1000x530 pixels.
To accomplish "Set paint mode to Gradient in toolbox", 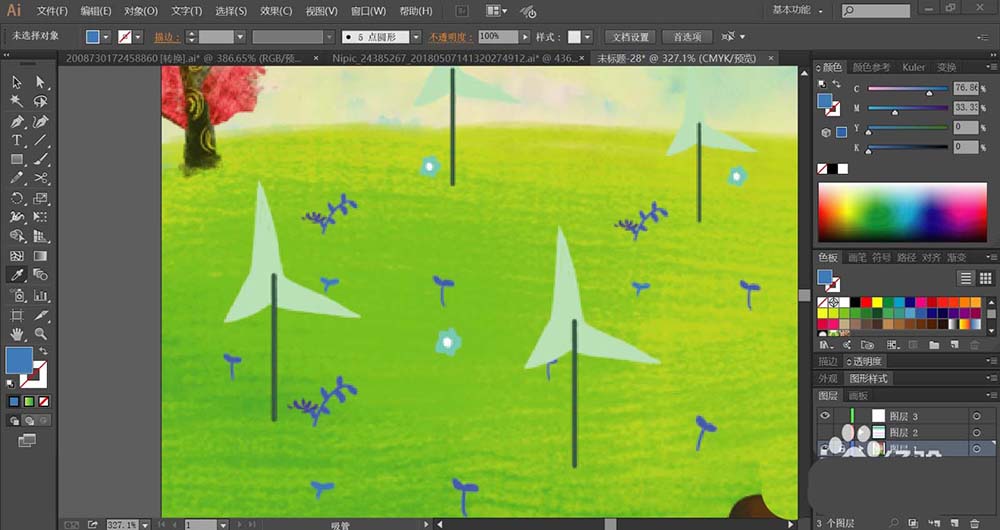I will pyautogui.click(x=29, y=402).
